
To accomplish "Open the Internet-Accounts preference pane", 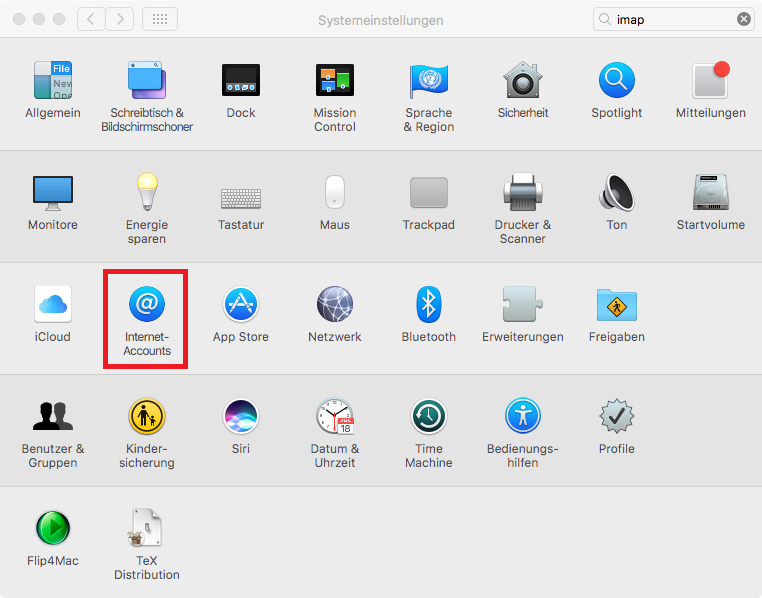I will (x=147, y=304).
